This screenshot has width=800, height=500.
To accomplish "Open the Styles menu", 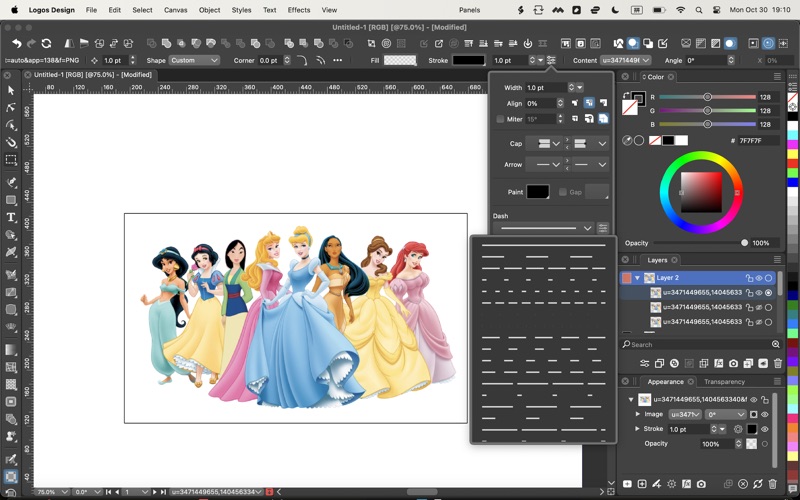I will pyautogui.click(x=241, y=10).
